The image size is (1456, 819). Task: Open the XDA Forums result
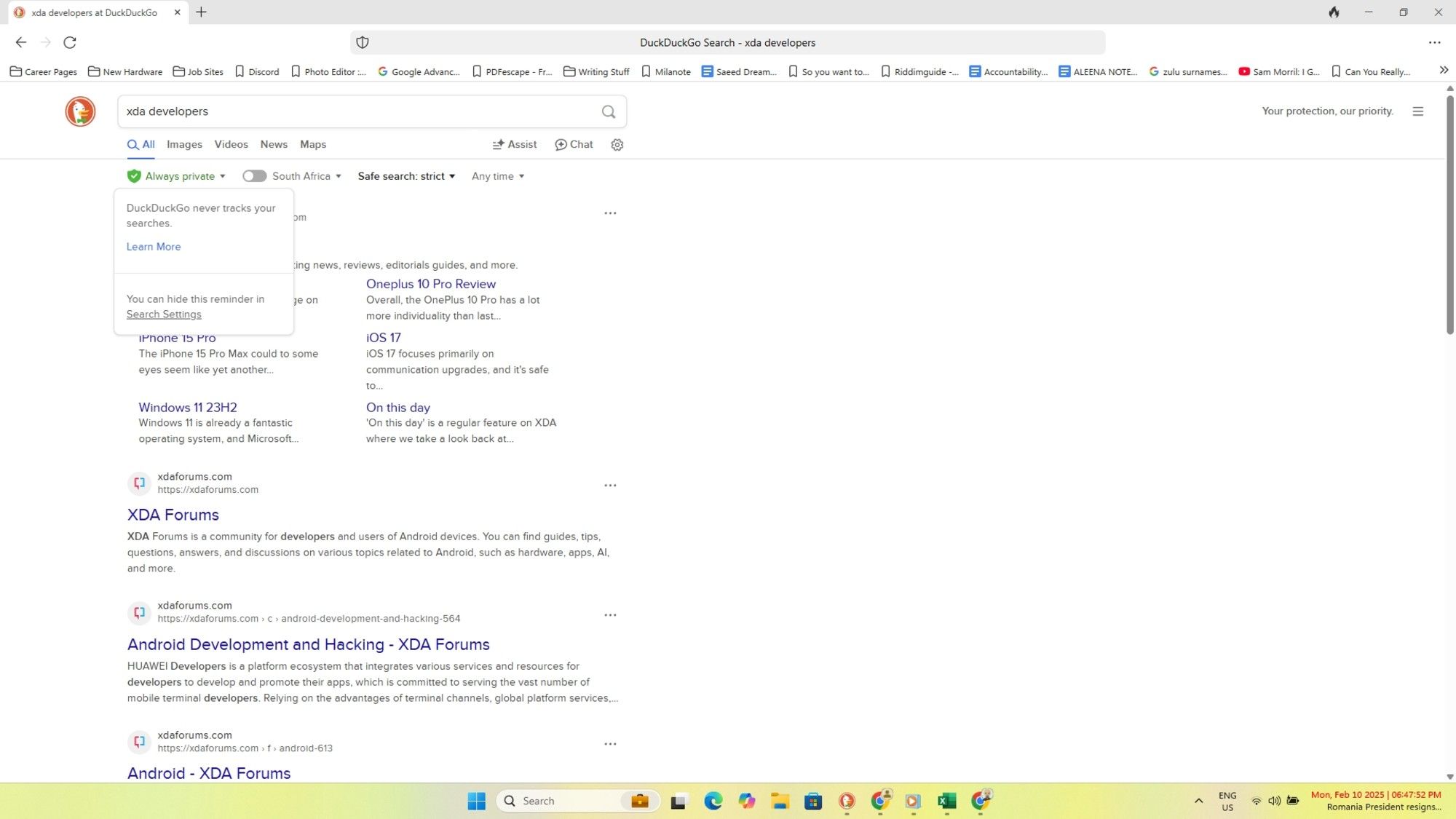(x=173, y=515)
